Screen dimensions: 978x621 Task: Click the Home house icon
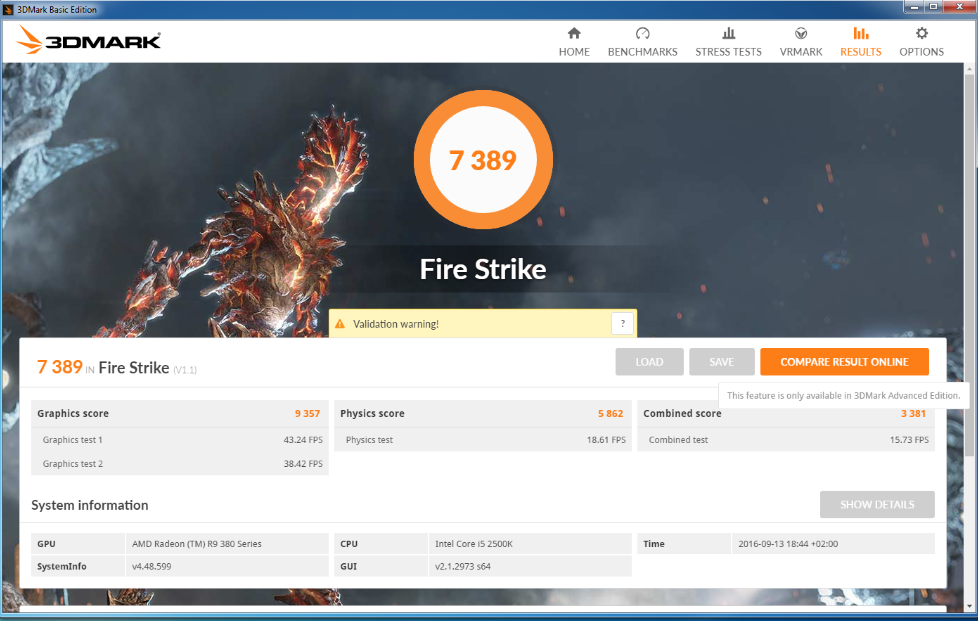[x=574, y=33]
